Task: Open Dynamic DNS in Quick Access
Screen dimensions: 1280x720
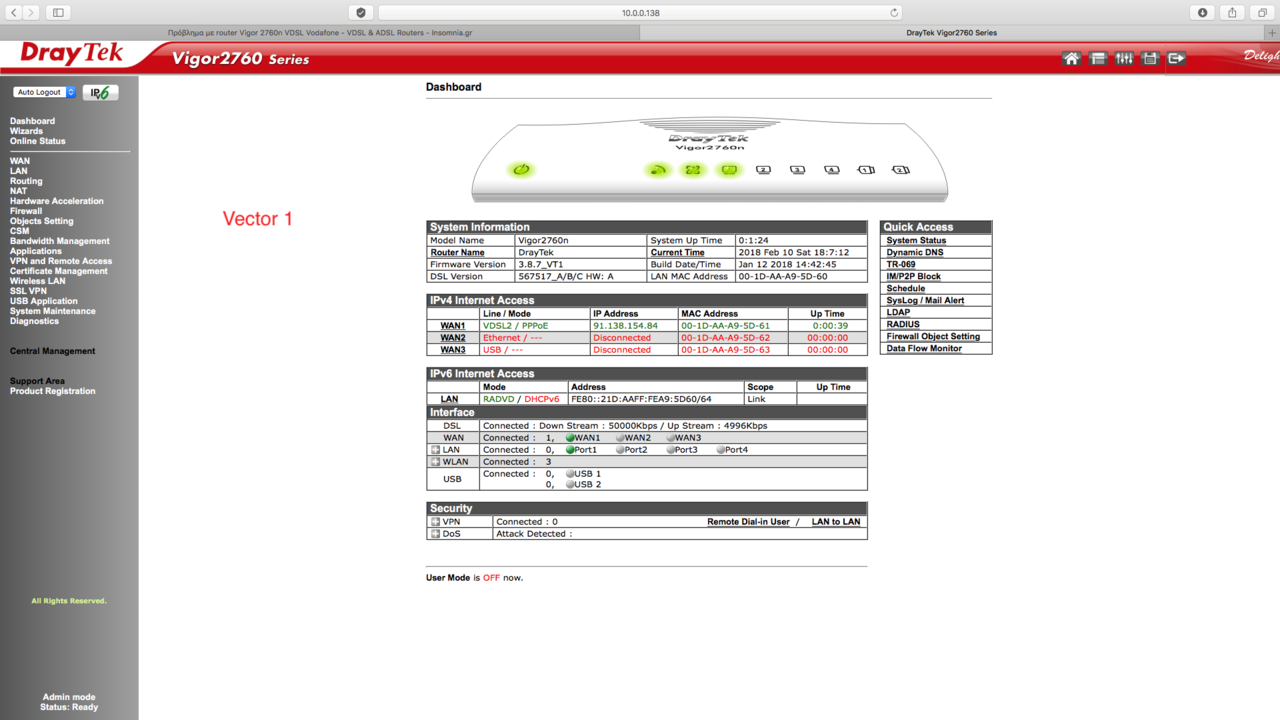Action: tap(914, 253)
